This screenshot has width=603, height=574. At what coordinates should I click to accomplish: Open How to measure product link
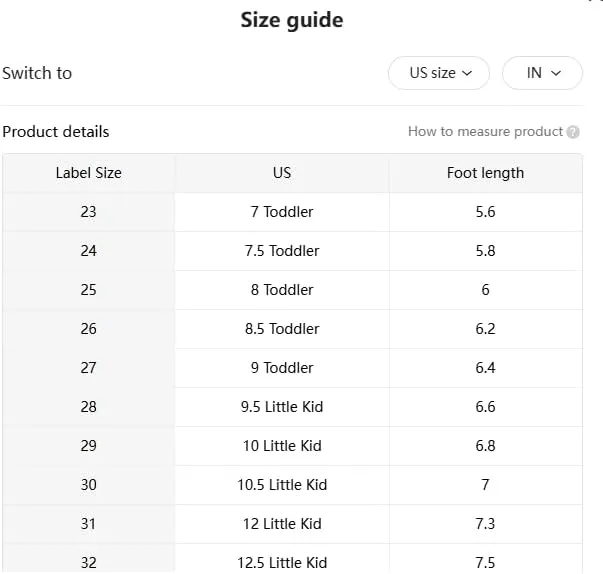pos(485,131)
